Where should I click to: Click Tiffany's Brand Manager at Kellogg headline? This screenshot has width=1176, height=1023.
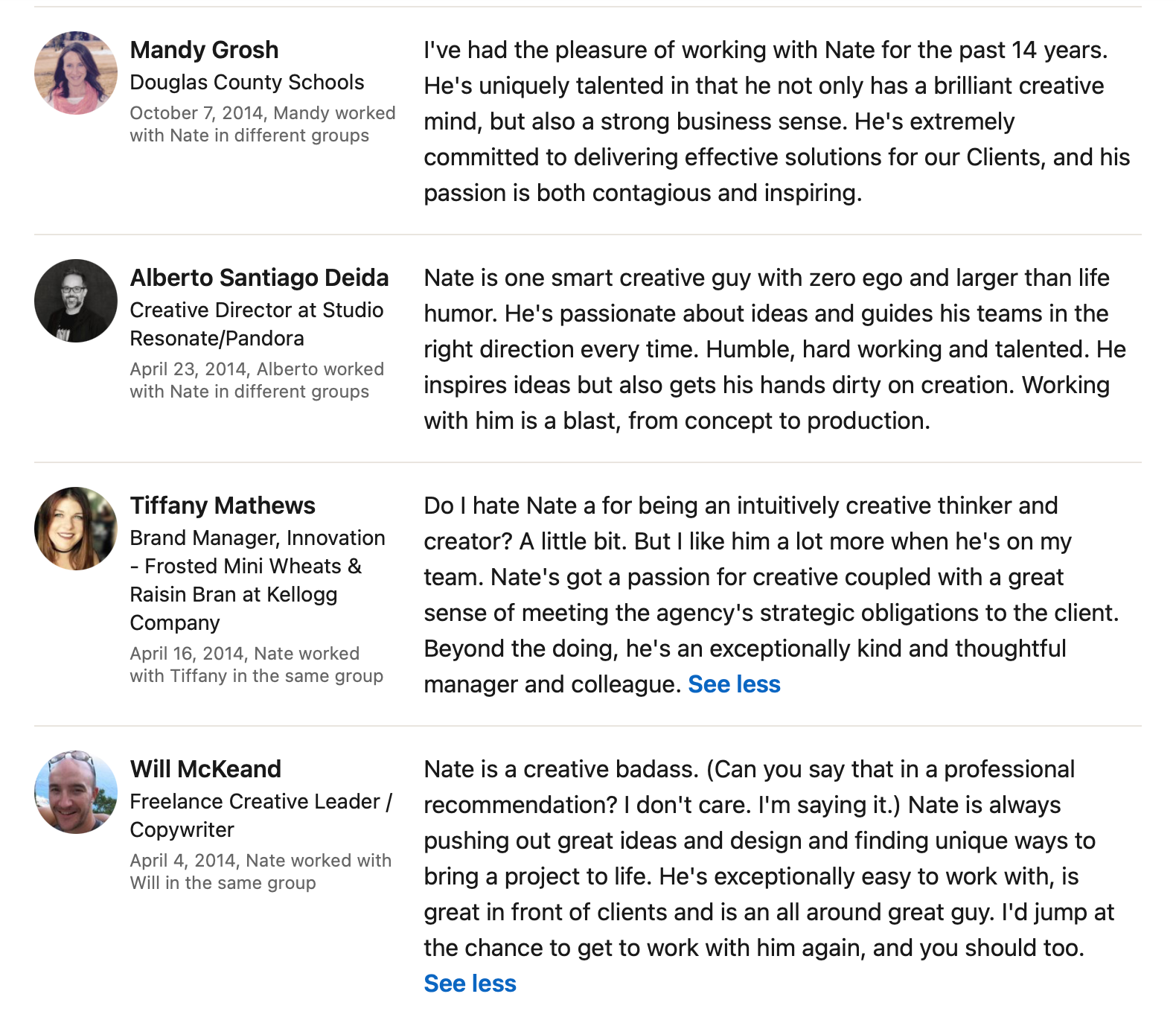pos(257,580)
